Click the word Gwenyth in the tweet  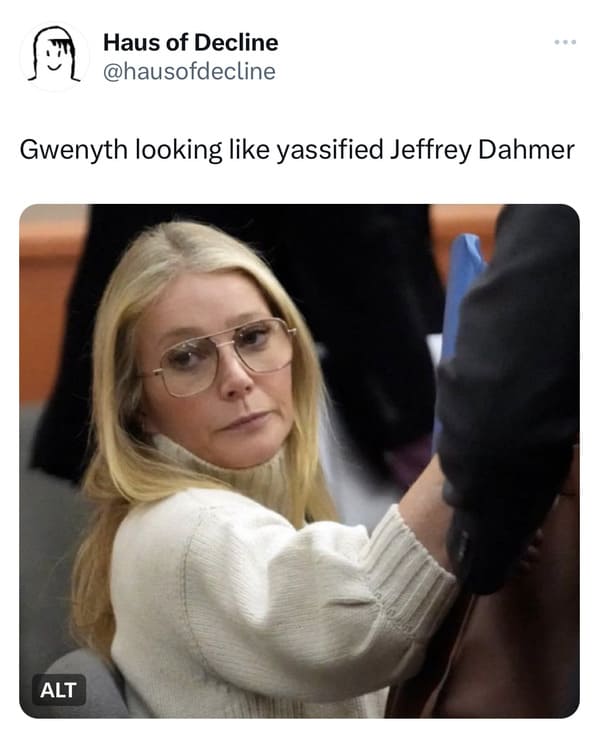pos(74,150)
